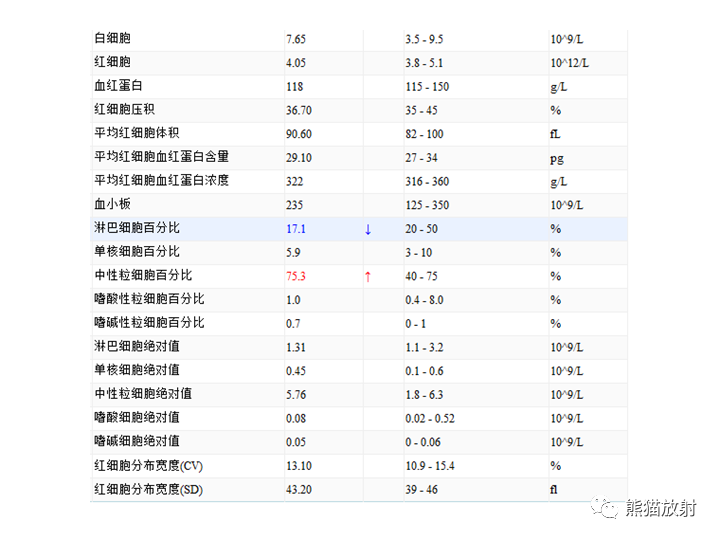Select the 血小板 row label
Viewport: 720px width, 540px height.
112,204
